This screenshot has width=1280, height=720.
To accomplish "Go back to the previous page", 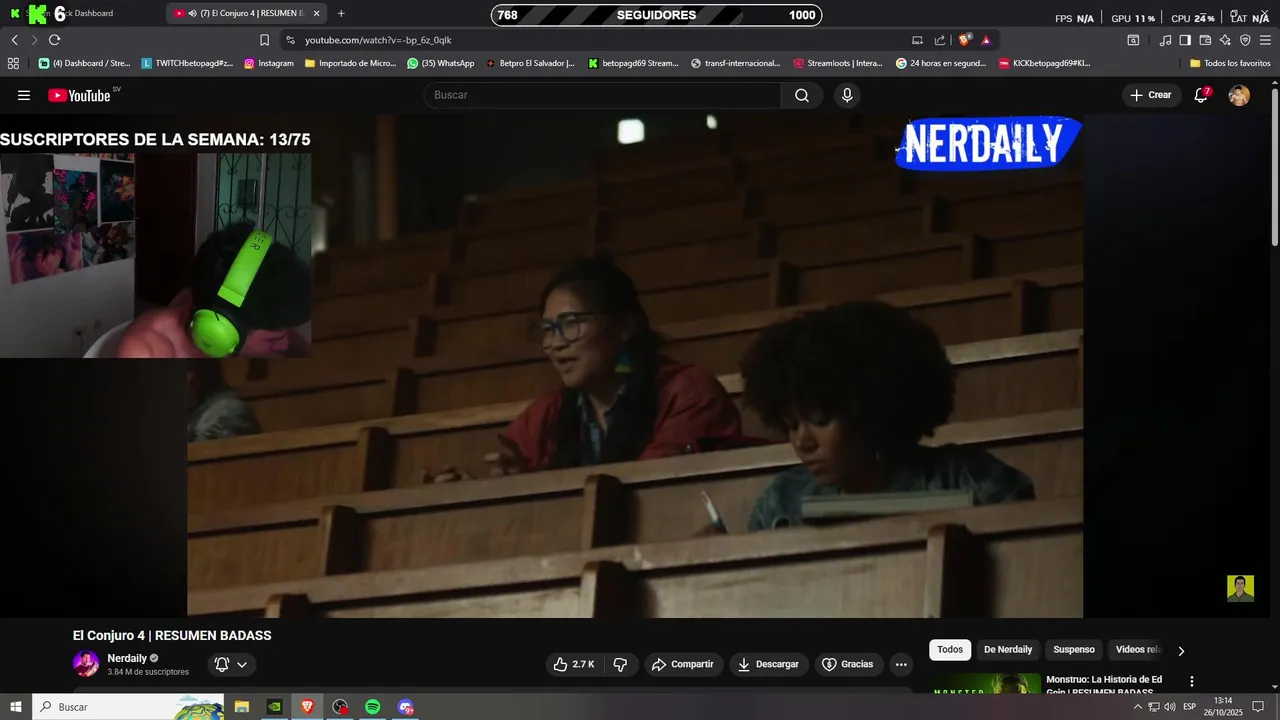I will coord(14,40).
